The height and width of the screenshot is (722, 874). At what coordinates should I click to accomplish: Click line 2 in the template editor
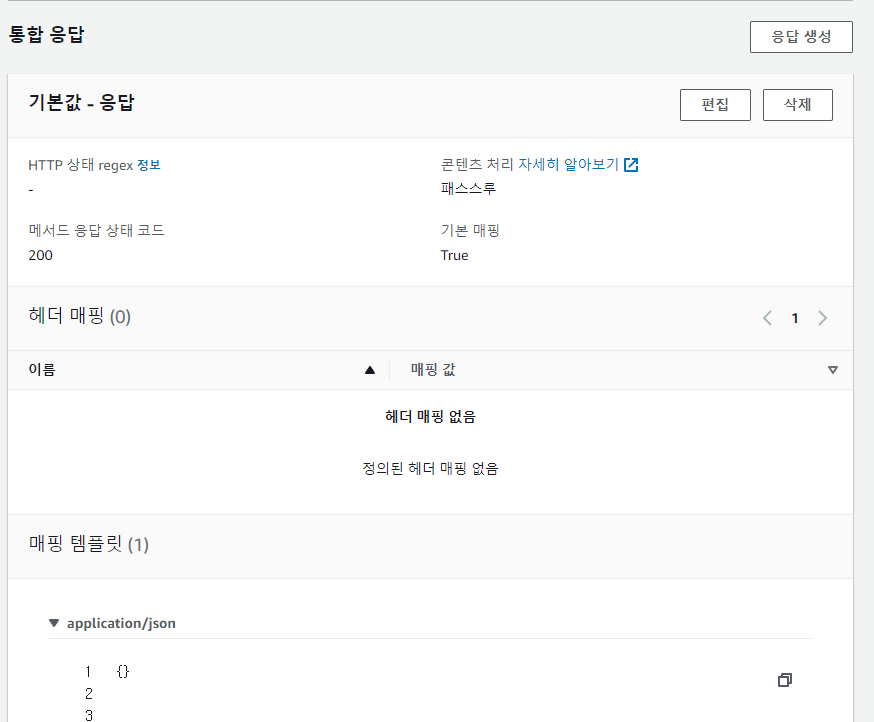200,693
